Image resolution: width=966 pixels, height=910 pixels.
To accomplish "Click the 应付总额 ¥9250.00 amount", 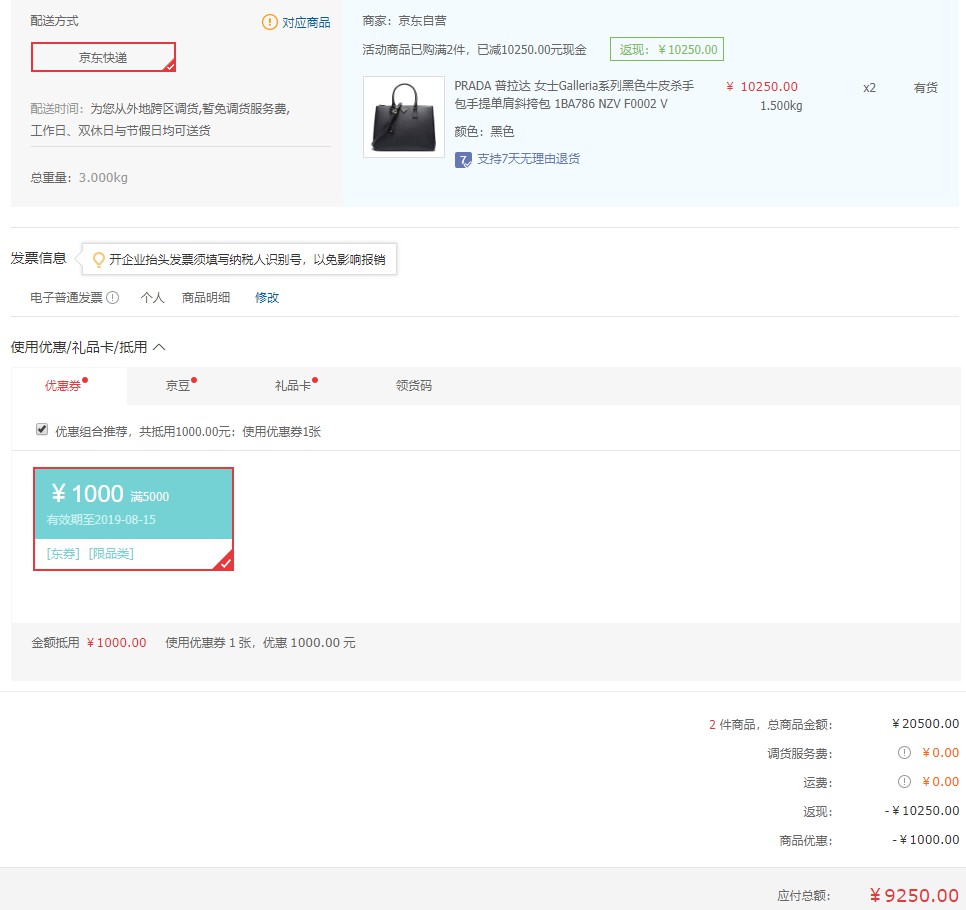I will click(914, 895).
